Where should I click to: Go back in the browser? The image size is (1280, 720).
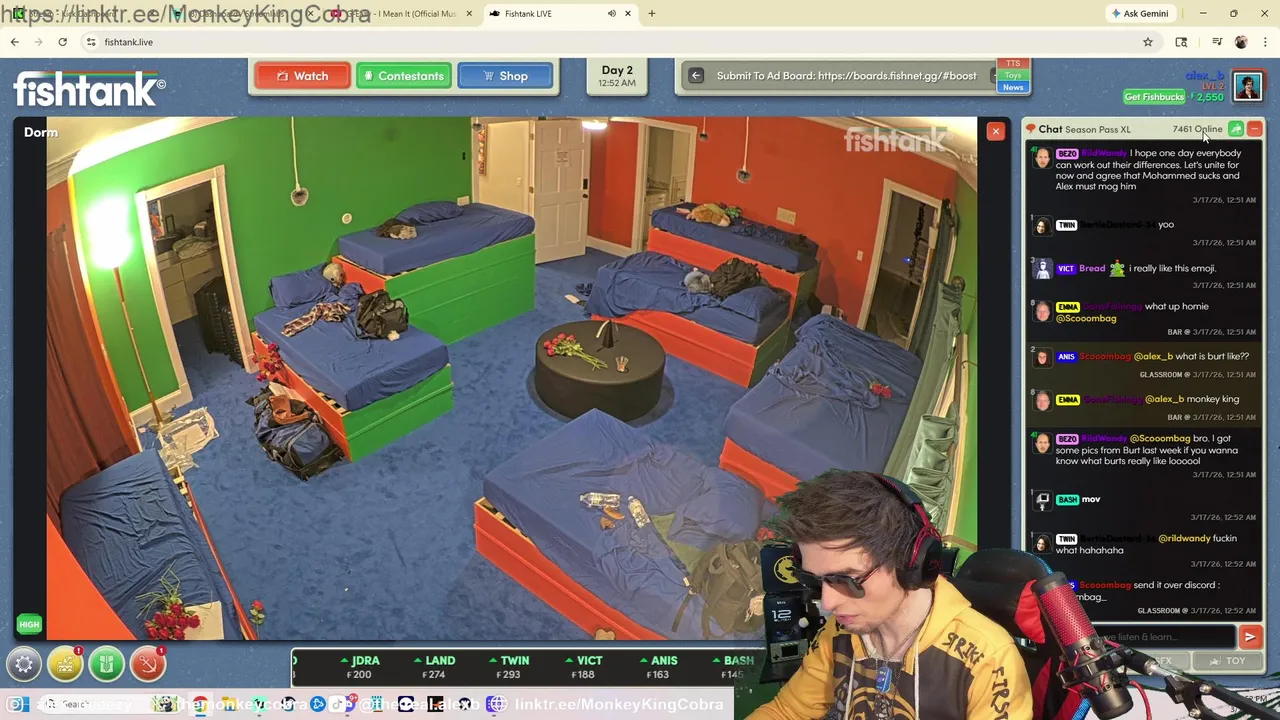click(14, 42)
